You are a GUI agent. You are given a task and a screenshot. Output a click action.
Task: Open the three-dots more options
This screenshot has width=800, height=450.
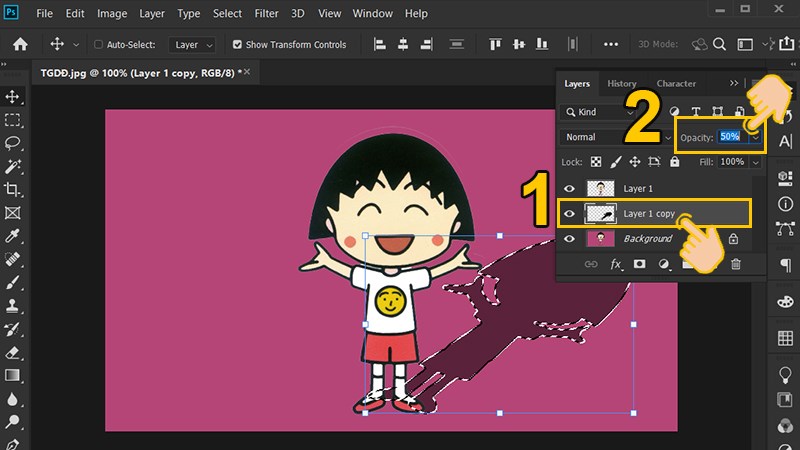pyautogui.click(x=611, y=44)
